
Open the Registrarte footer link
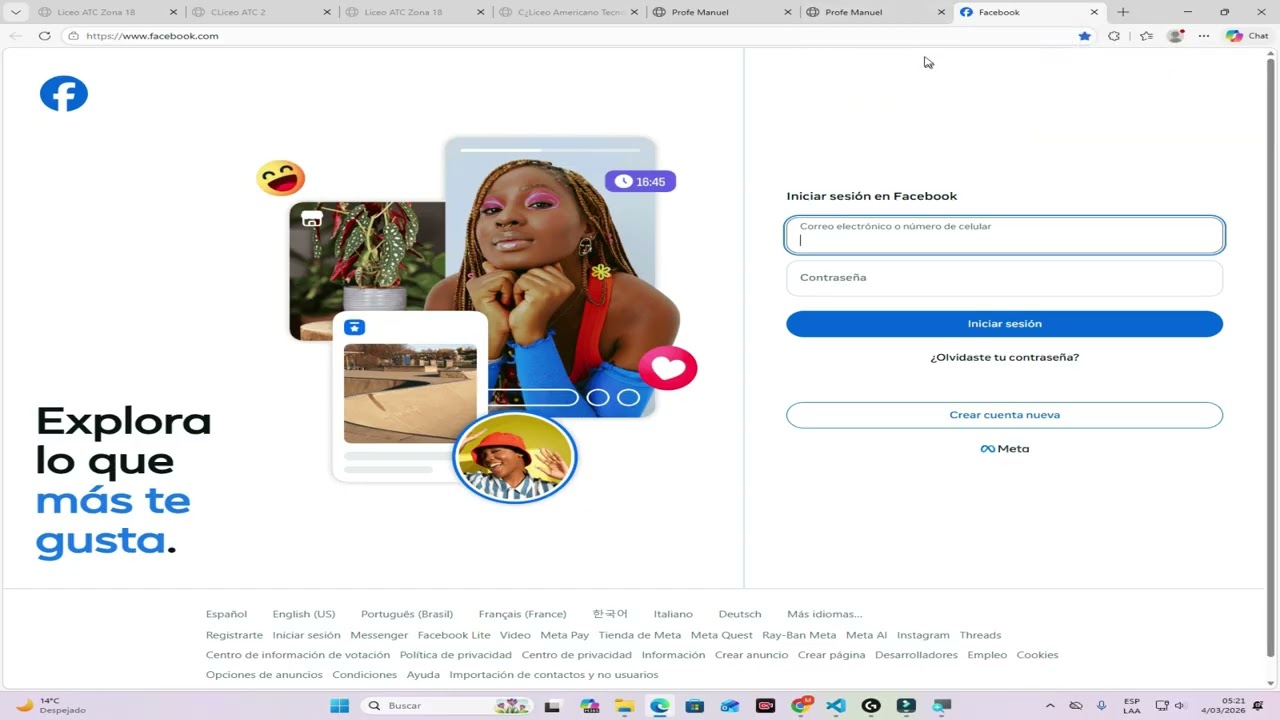(x=234, y=635)
